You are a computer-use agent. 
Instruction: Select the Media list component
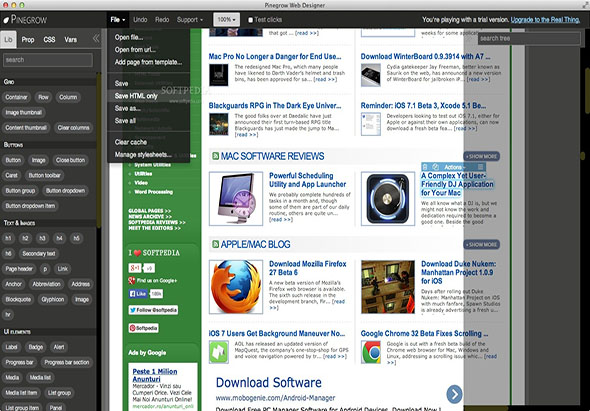[40, 378]
